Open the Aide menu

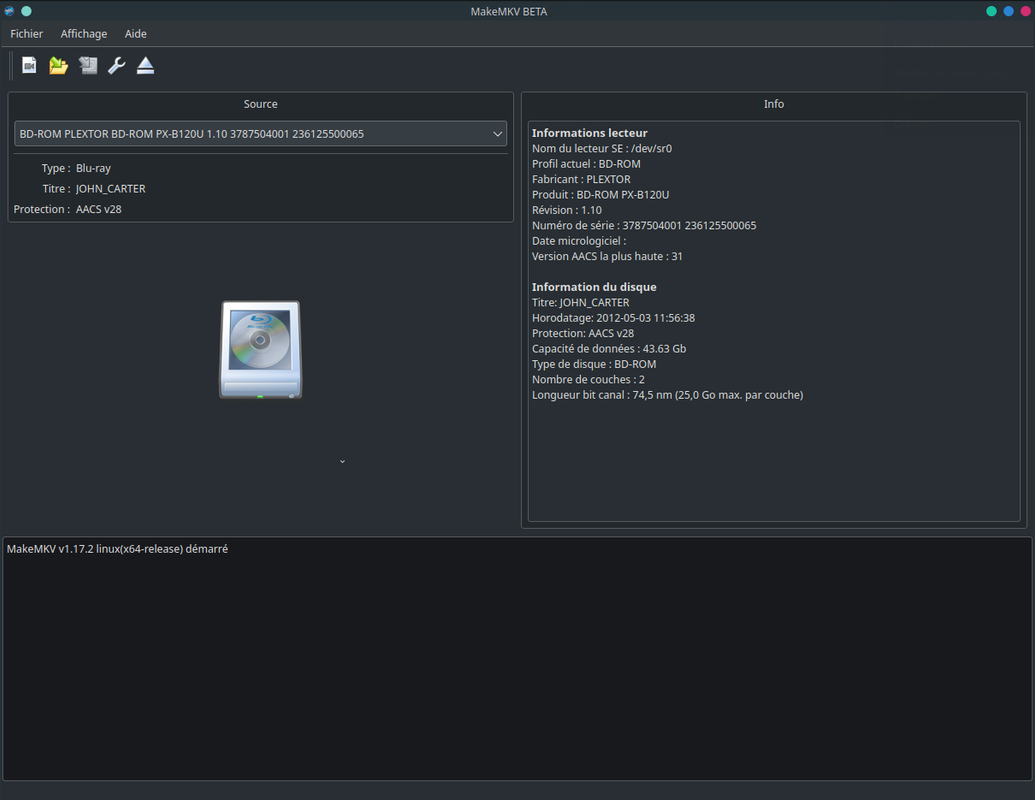[135, 34]
